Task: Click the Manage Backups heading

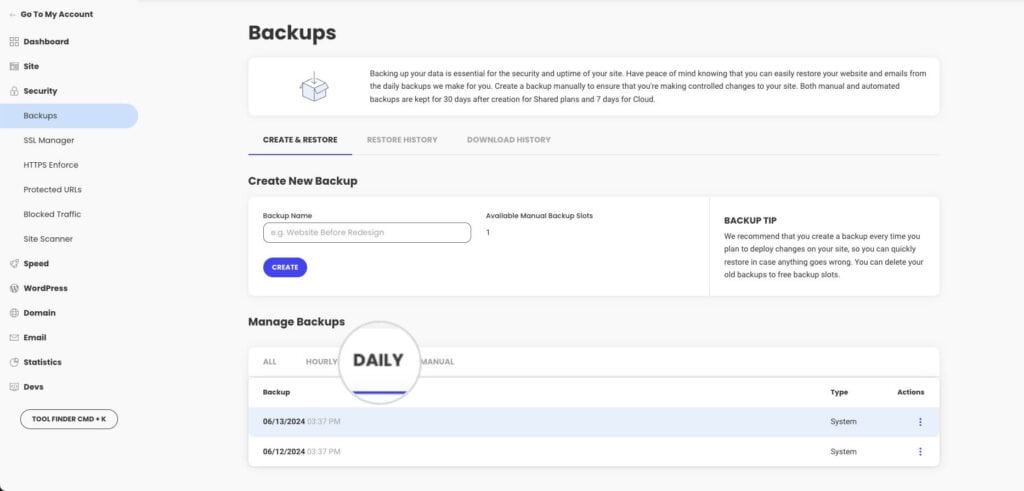Action: (x=296, y=322)
